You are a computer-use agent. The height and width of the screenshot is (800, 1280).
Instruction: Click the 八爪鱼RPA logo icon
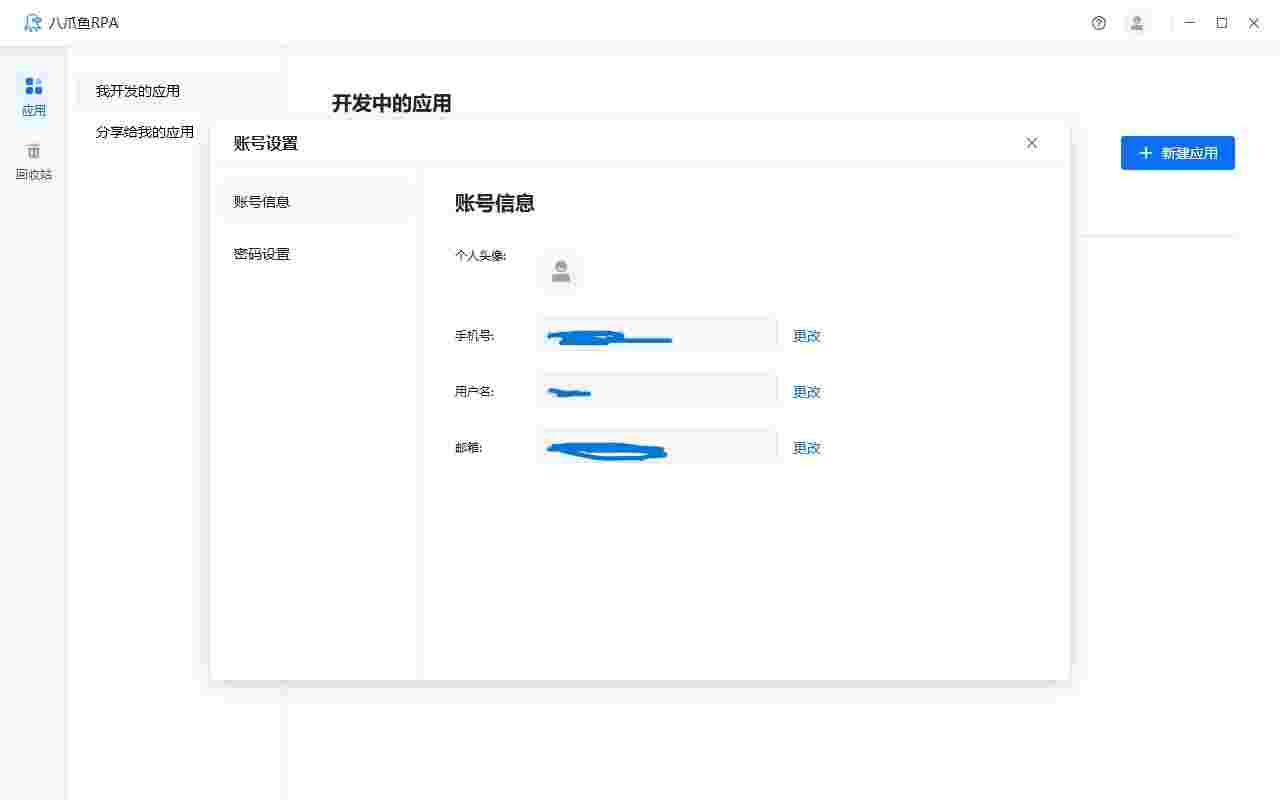(32, 23)
